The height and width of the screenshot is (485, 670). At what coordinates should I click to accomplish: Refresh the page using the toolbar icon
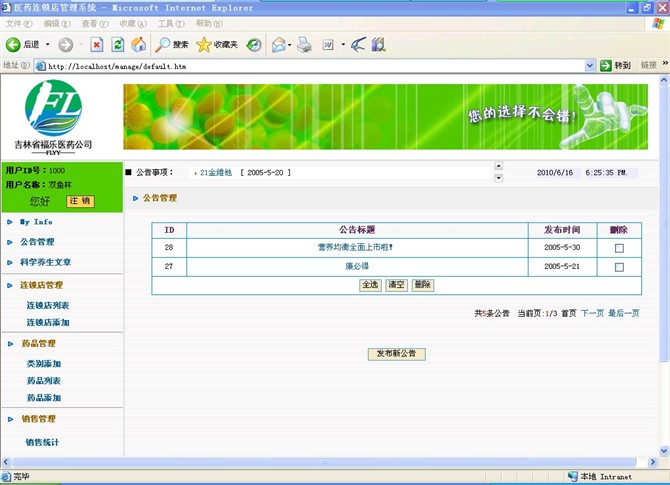[x=117, y=45]
